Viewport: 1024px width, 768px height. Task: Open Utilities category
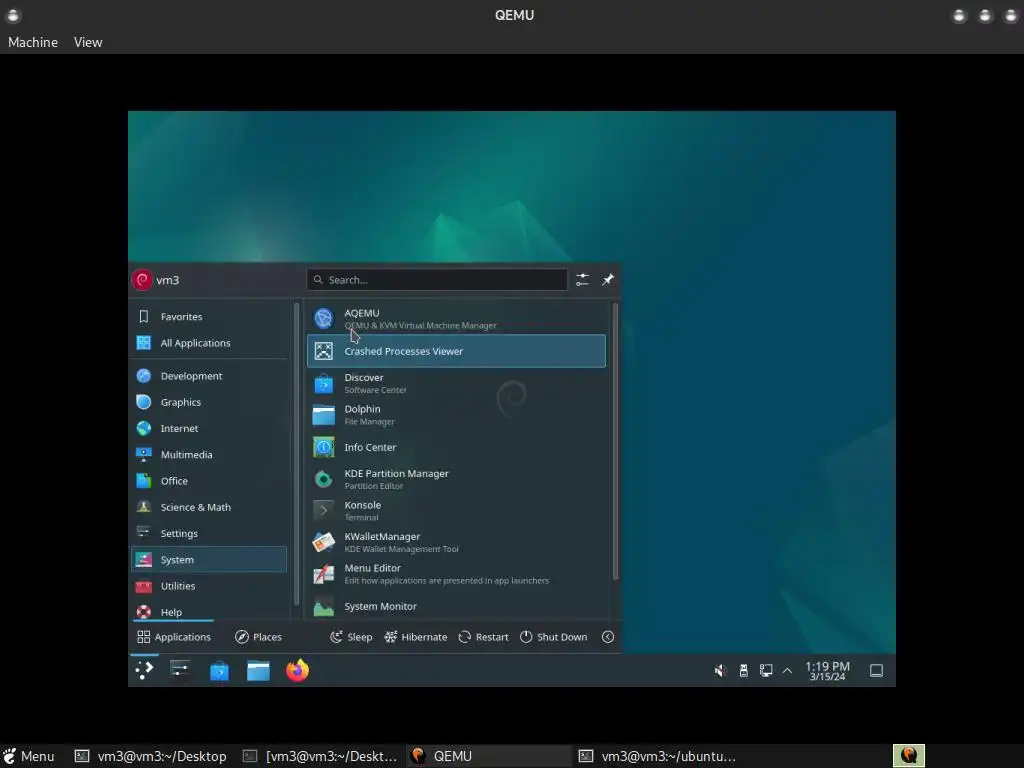209,586
